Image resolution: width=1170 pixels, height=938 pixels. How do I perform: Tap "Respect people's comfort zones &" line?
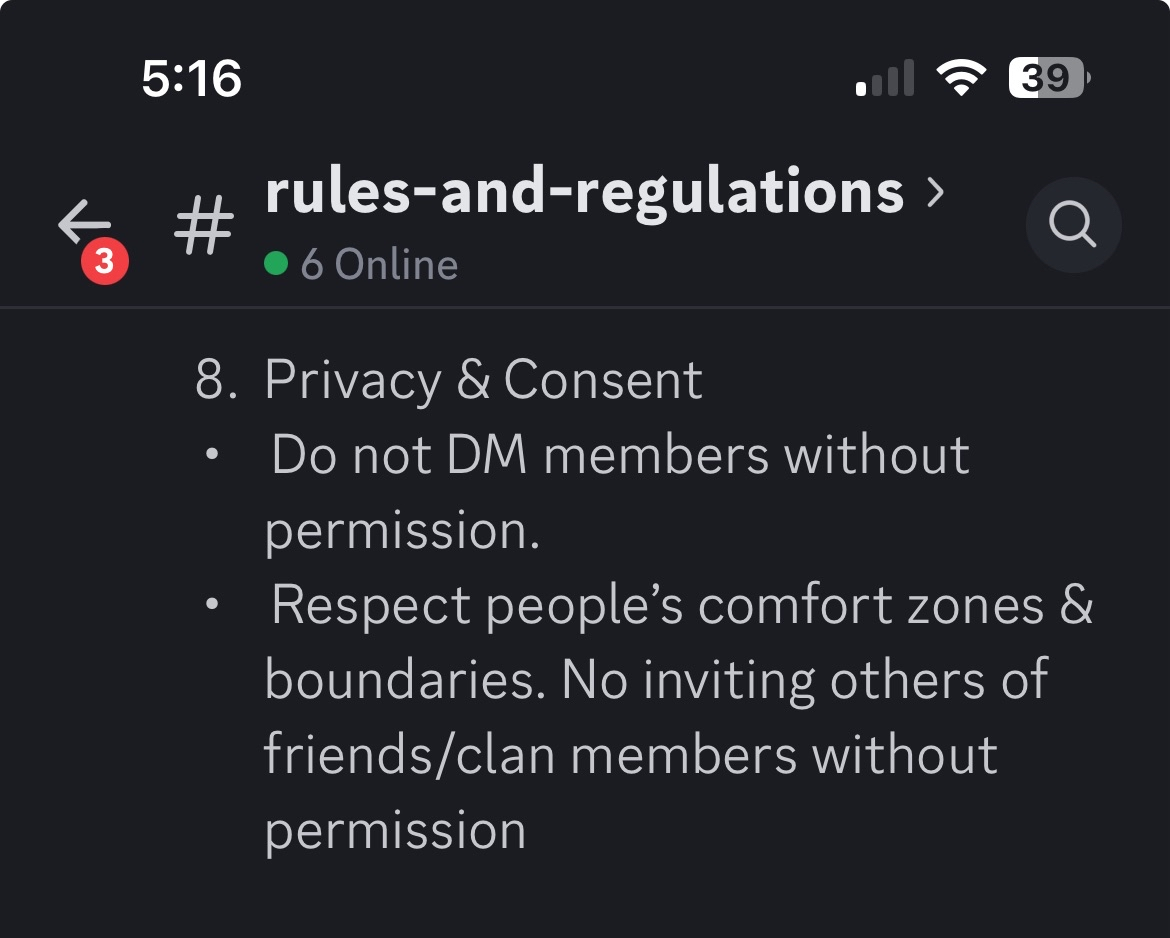click(681, 605)
